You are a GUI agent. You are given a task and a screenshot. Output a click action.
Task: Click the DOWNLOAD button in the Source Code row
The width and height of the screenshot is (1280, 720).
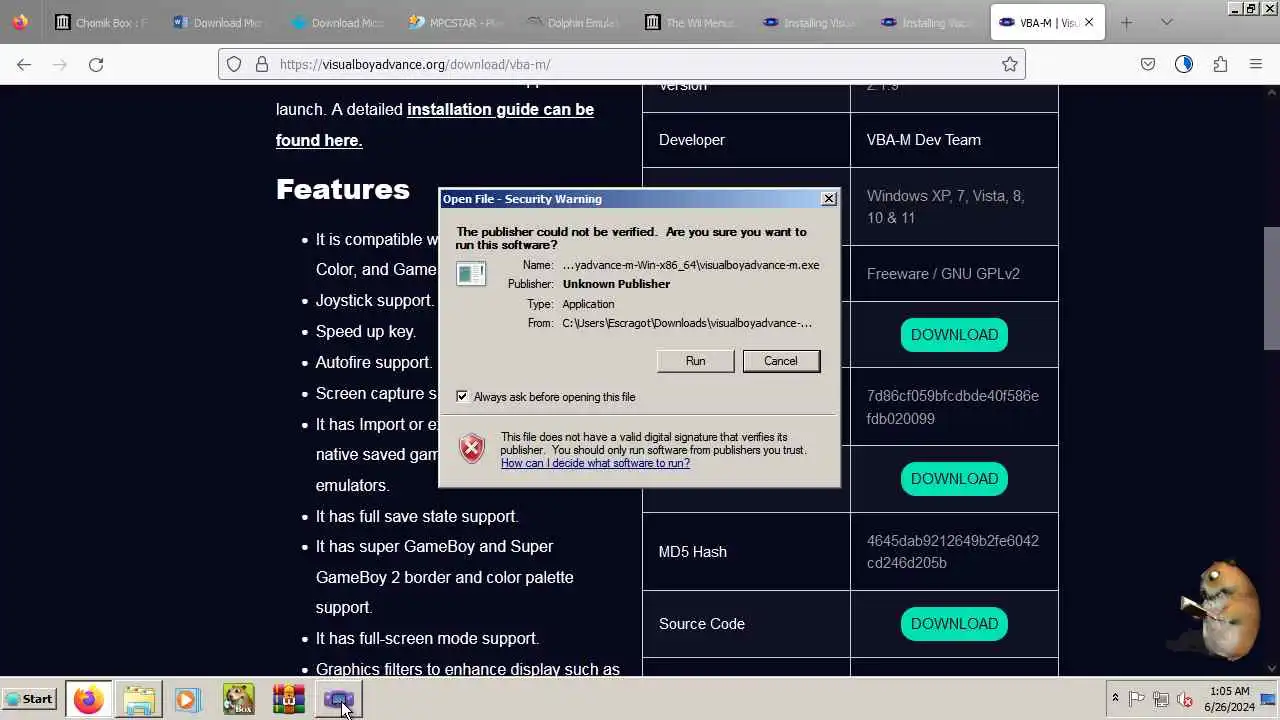[x=954, y=623]
